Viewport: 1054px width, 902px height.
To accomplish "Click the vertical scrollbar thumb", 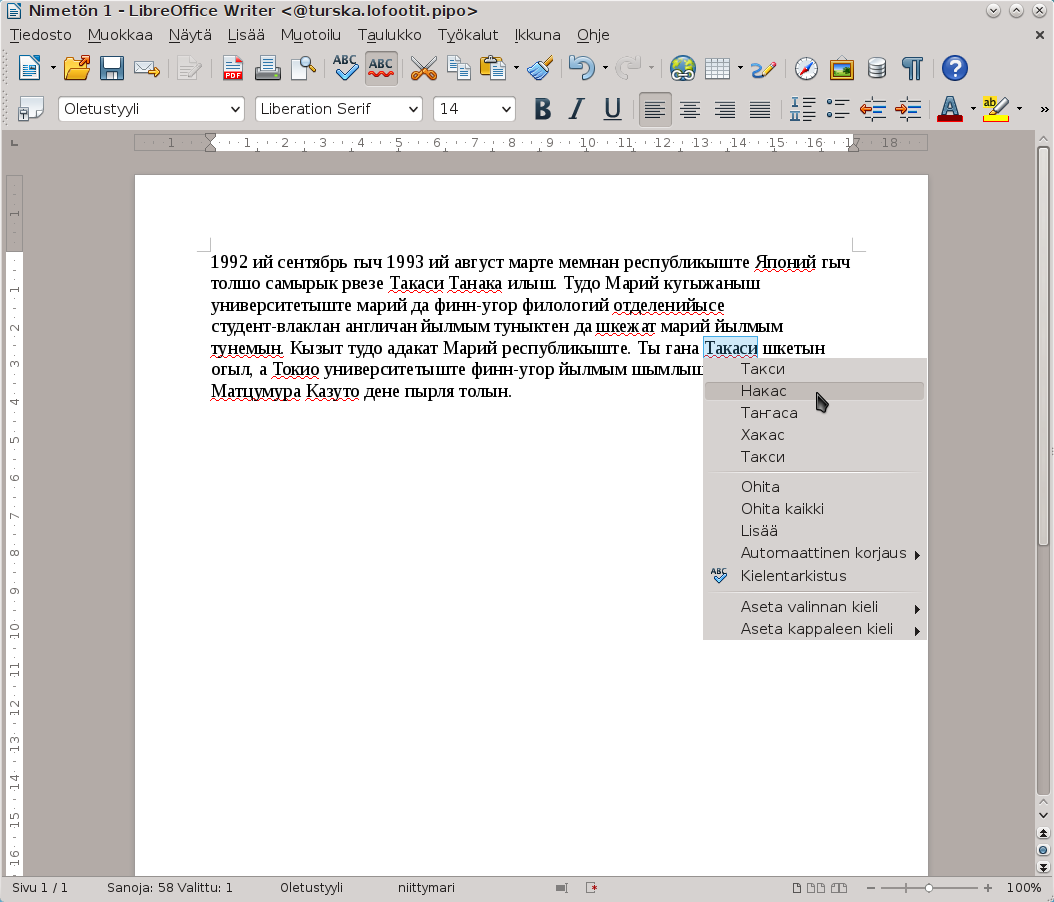I will pos(1043,346).
